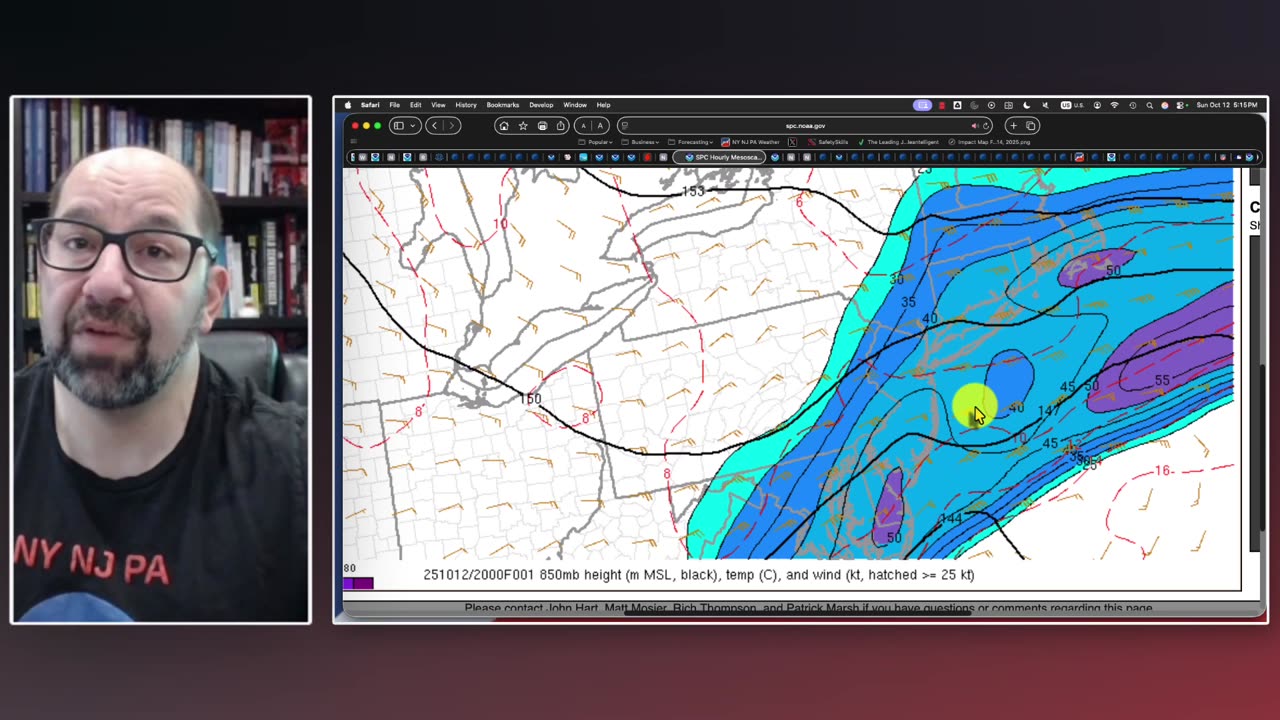This screenshot has height=720, width=1280.
Task: Print the current page
Action: click(x=542, y=126)
